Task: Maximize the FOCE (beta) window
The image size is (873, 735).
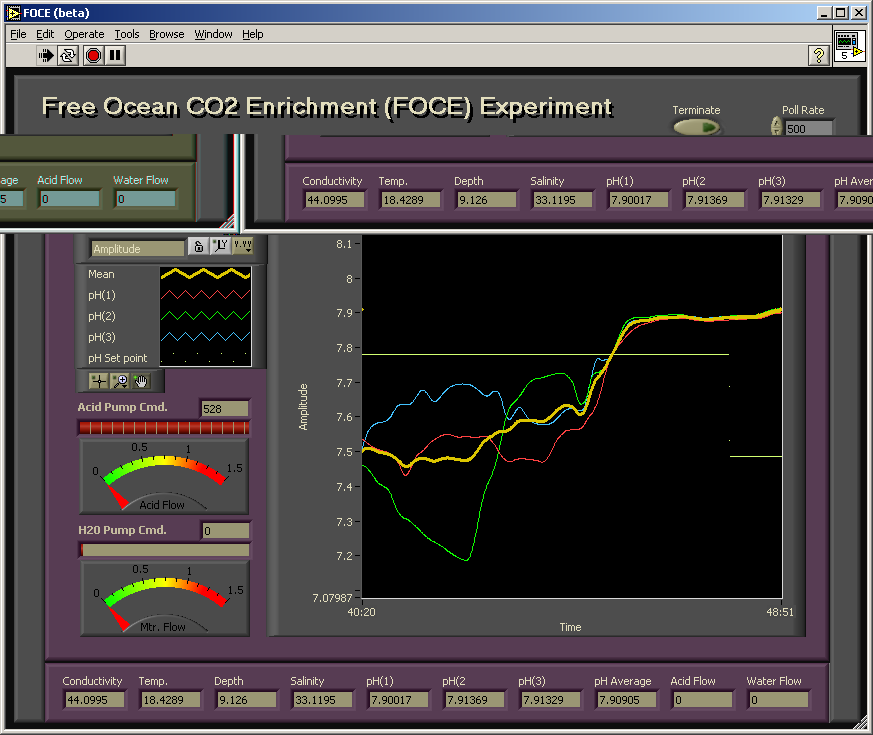Action: tap(841, 12)
